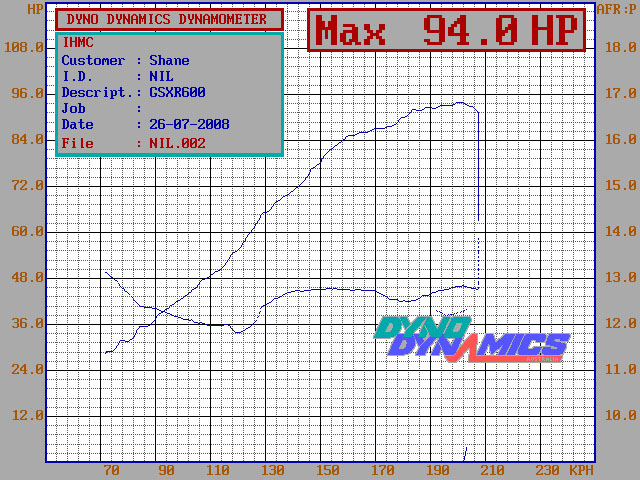Select the 'Max 94.0 HP' readout
The width and height of the screenshot is (640, 480).
[447, 31]
